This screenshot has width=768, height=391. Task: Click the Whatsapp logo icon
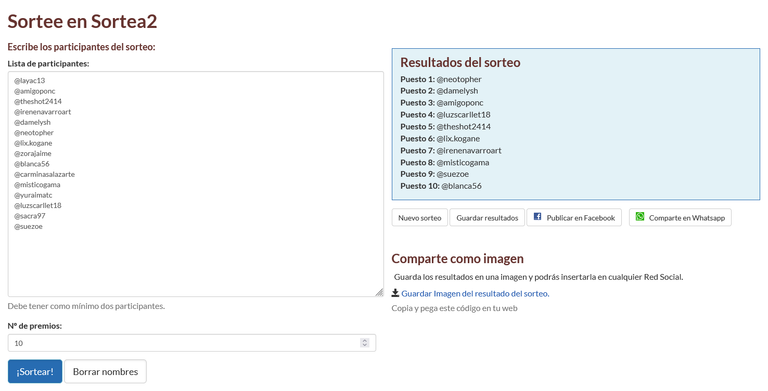(640, 217)
